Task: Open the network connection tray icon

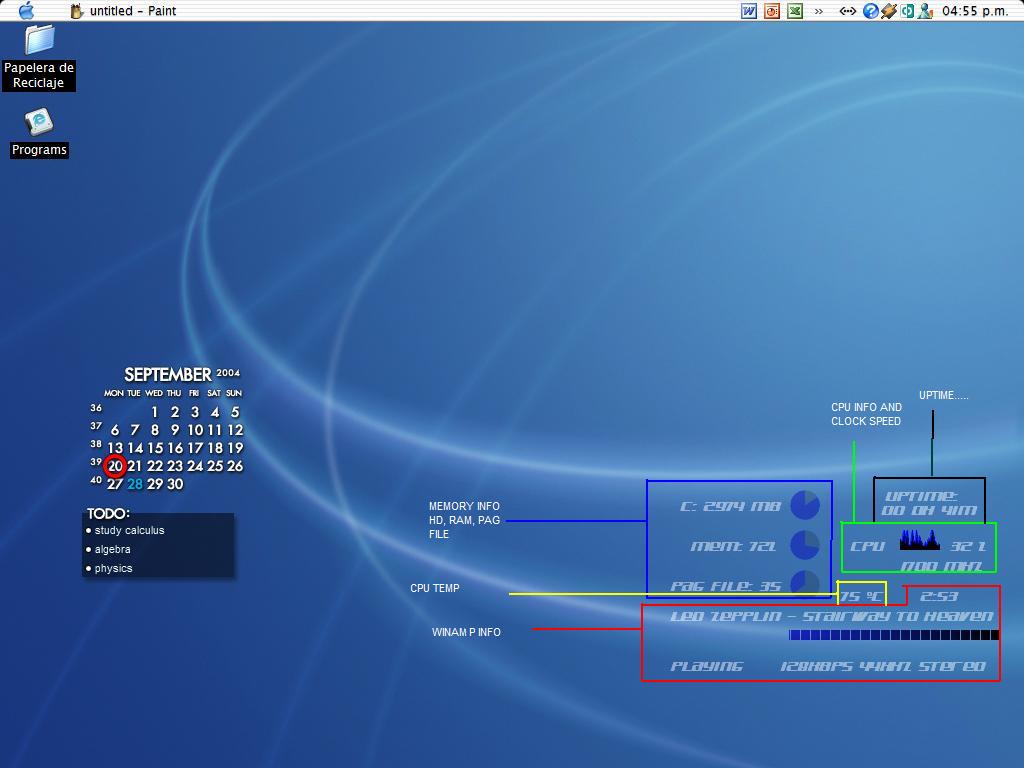Action: tap(848, 11)
